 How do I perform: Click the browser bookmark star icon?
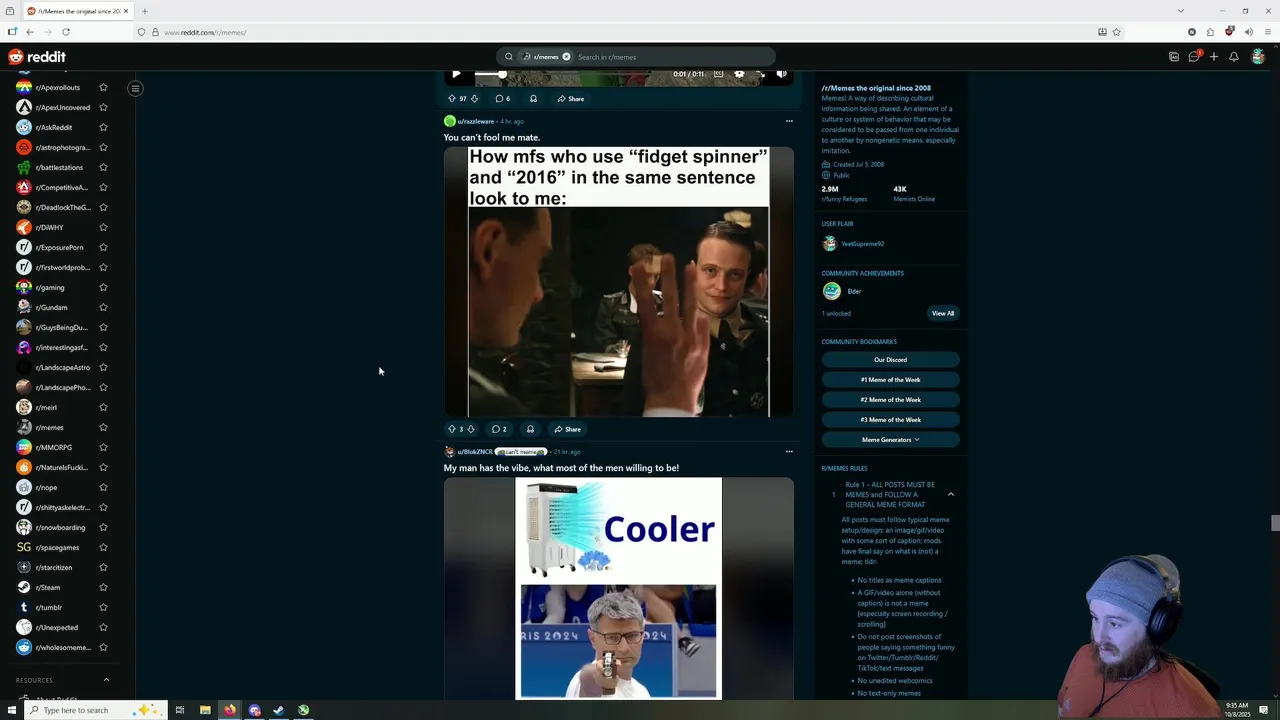pos(1116,32)
